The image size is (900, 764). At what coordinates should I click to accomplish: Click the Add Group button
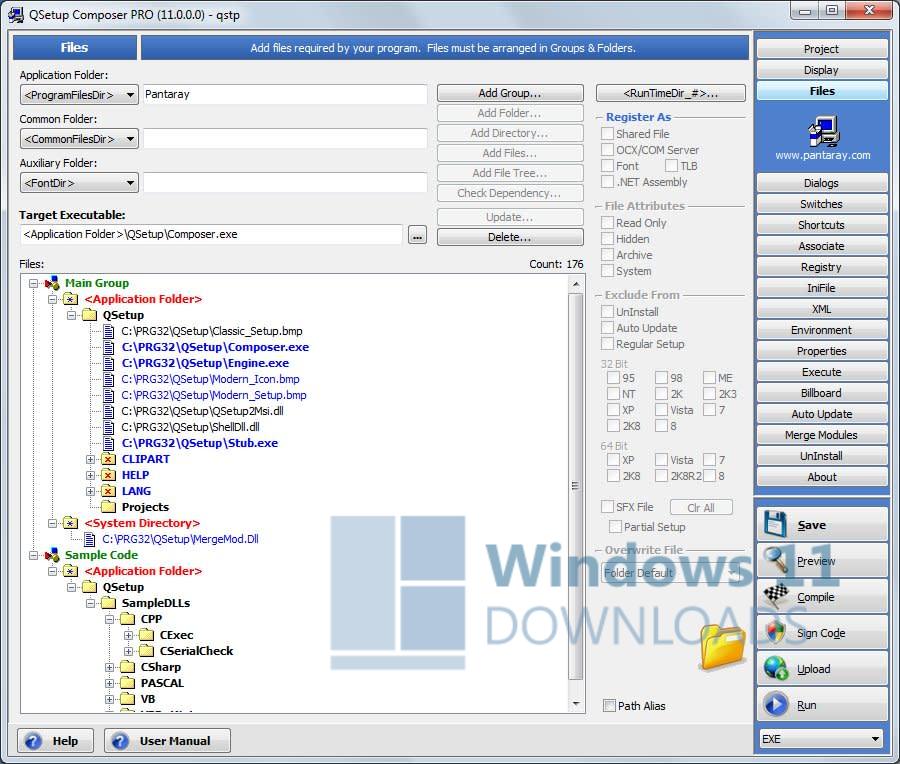(x=510, y=92)
